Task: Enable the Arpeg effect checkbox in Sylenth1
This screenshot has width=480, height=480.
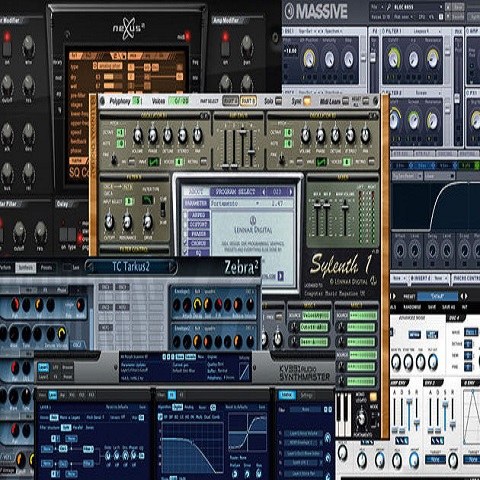Action: (x=185, y=215)
